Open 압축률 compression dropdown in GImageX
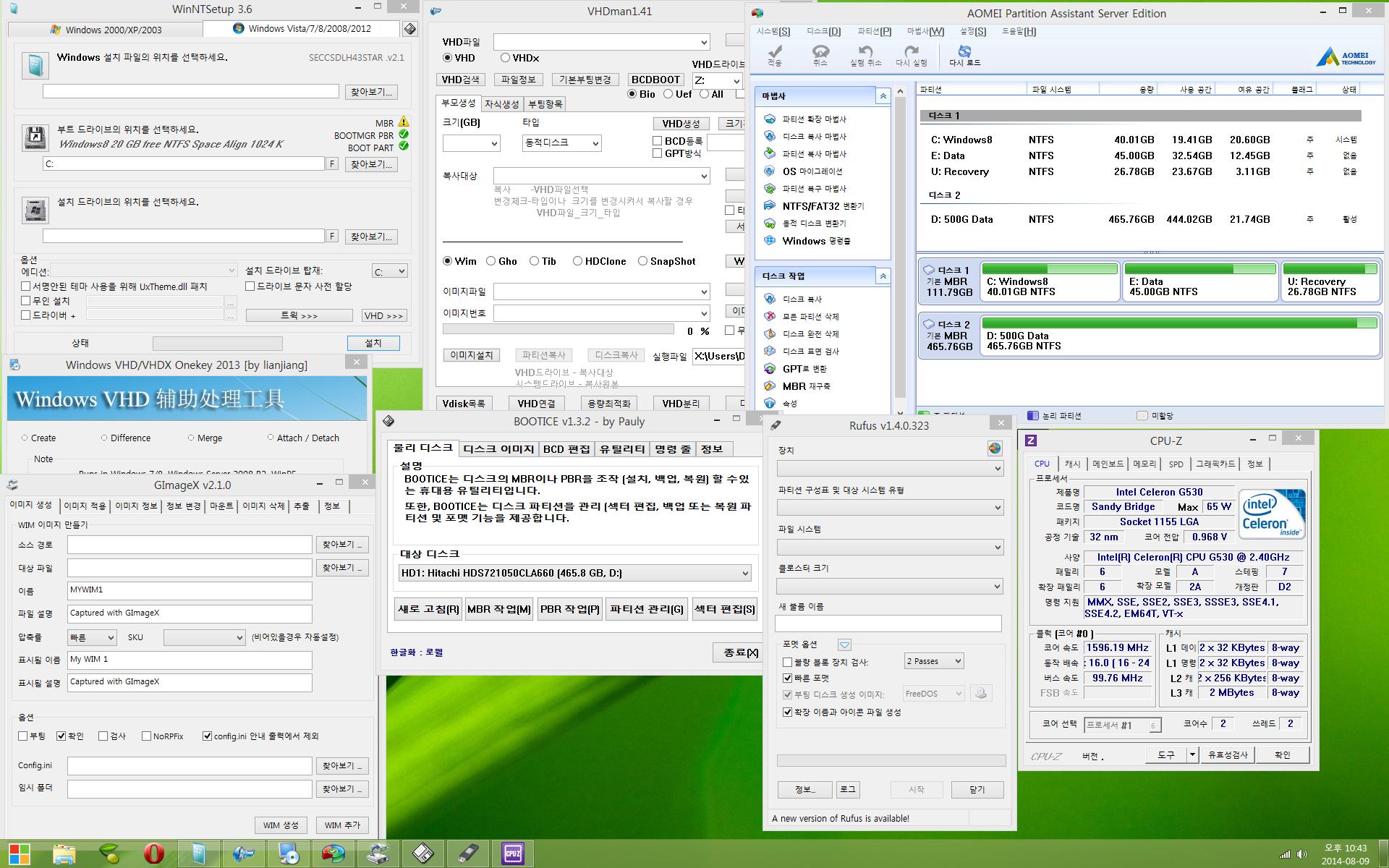1389x868 pixels. pyautogui.click(x=92, y=637)
